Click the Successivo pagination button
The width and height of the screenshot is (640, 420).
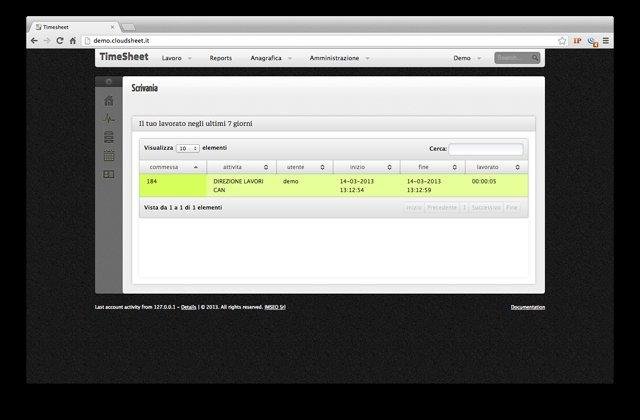pyautogui.click(x=486, y=207)
